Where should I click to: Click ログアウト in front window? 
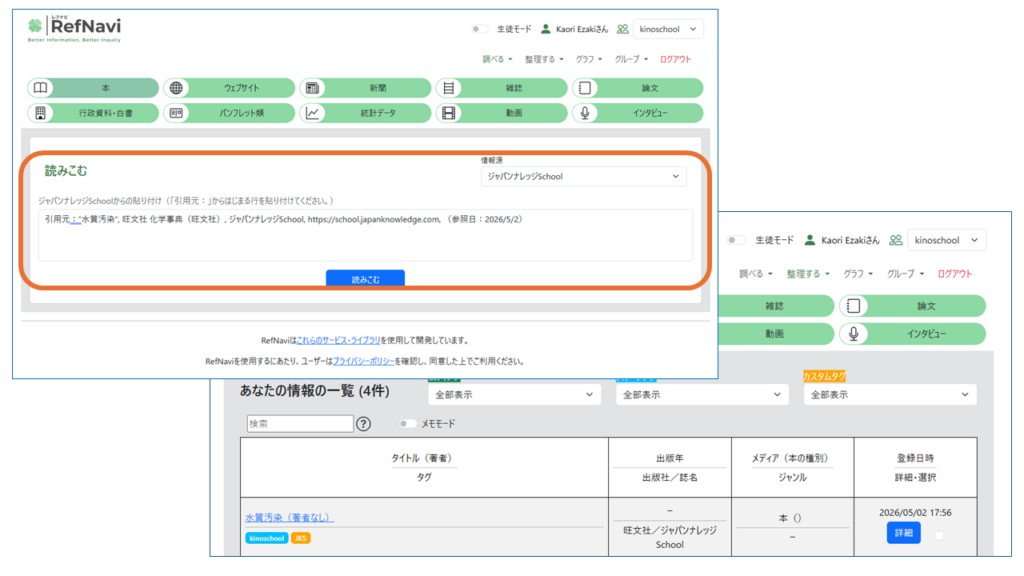point(675,59)
